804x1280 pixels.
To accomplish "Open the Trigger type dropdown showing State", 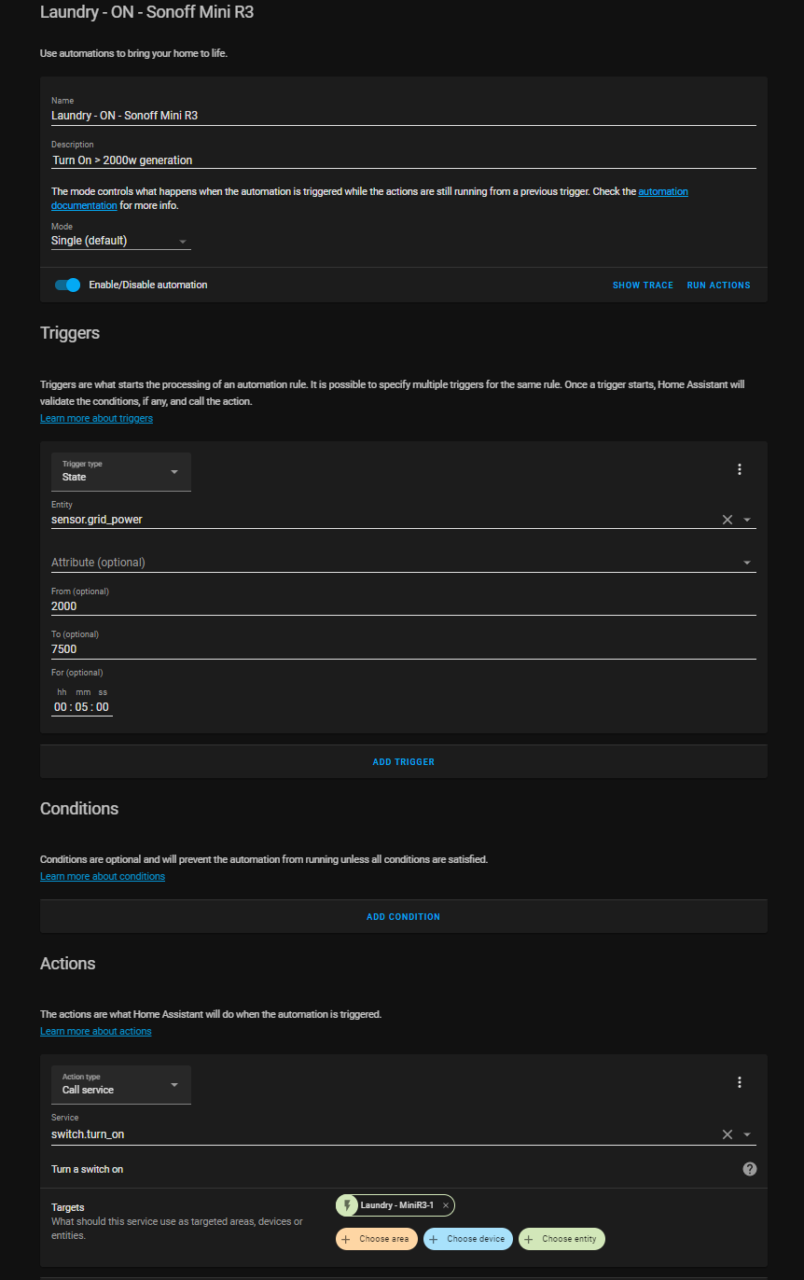I will click(120, 472).
